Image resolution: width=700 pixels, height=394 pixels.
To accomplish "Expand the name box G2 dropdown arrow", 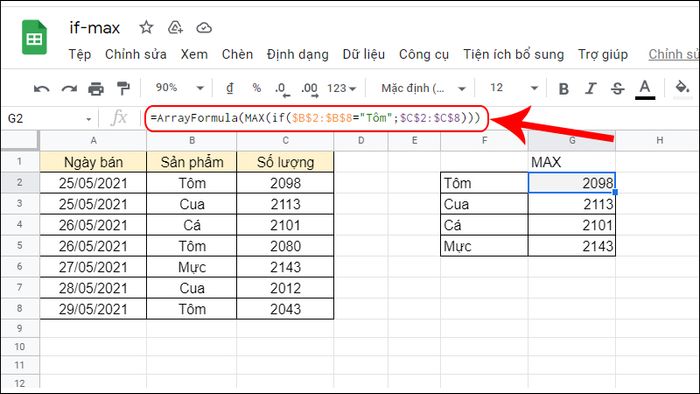I will coord(88,119).
